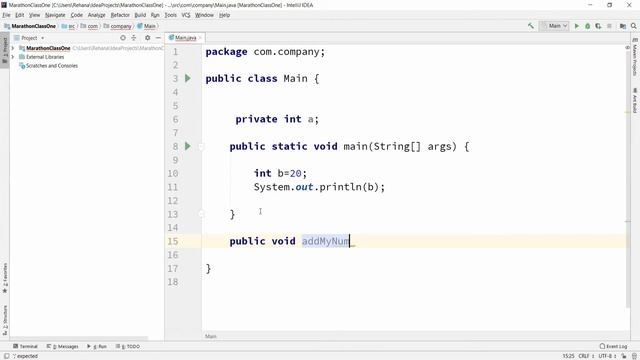Click the MarathonClassOne breadcrumb in the navigation bar
This screenshot has height=360, width=640.
[x=30, y=26]
